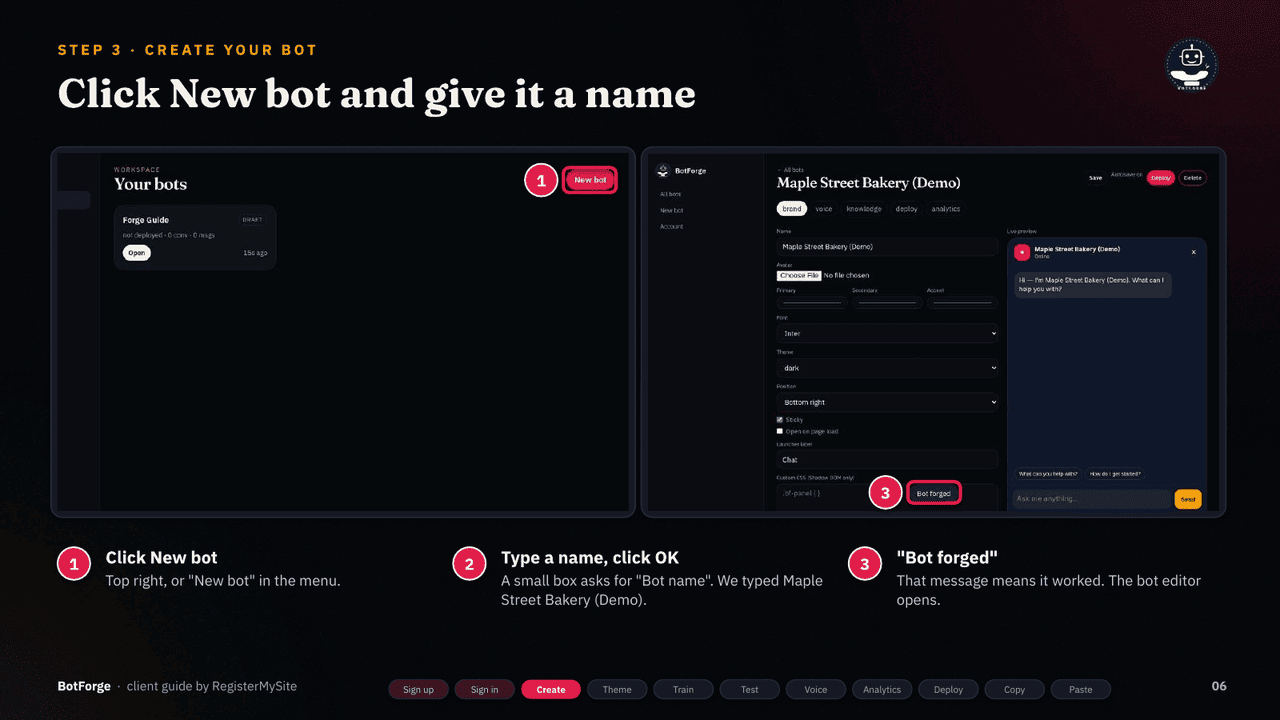
Task: Click the orange Send button in the chat preview
Action: point(1188,498)
